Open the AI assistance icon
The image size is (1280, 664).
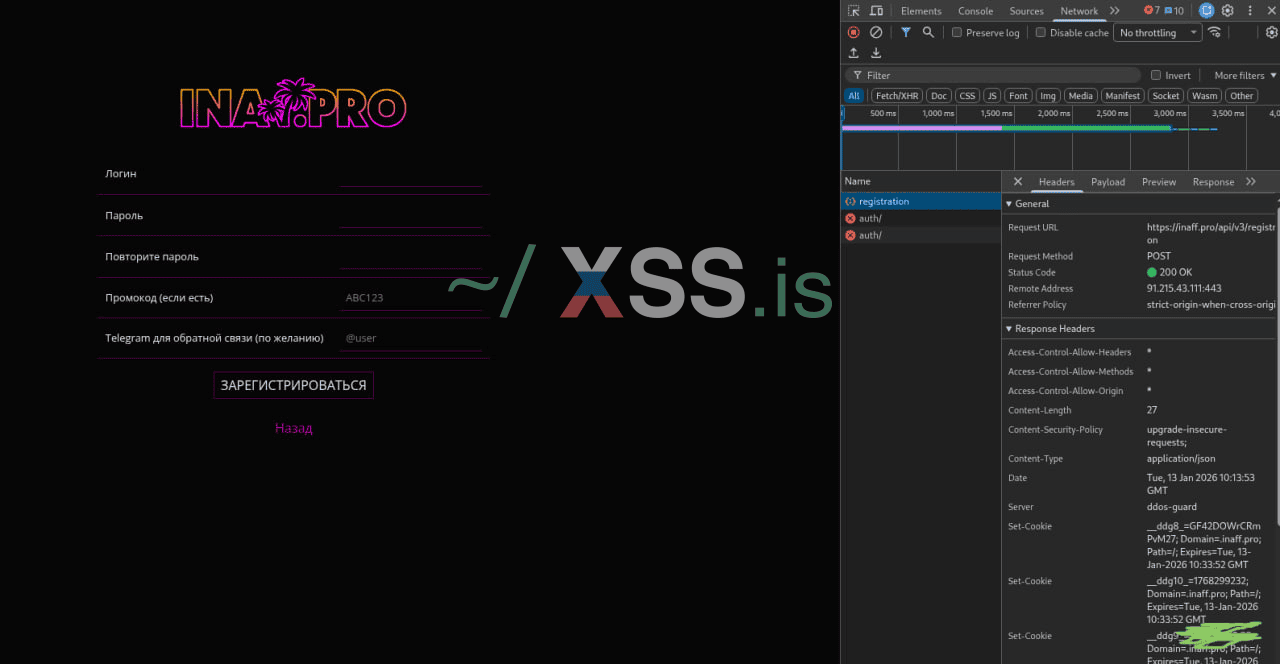[1206, 11]
